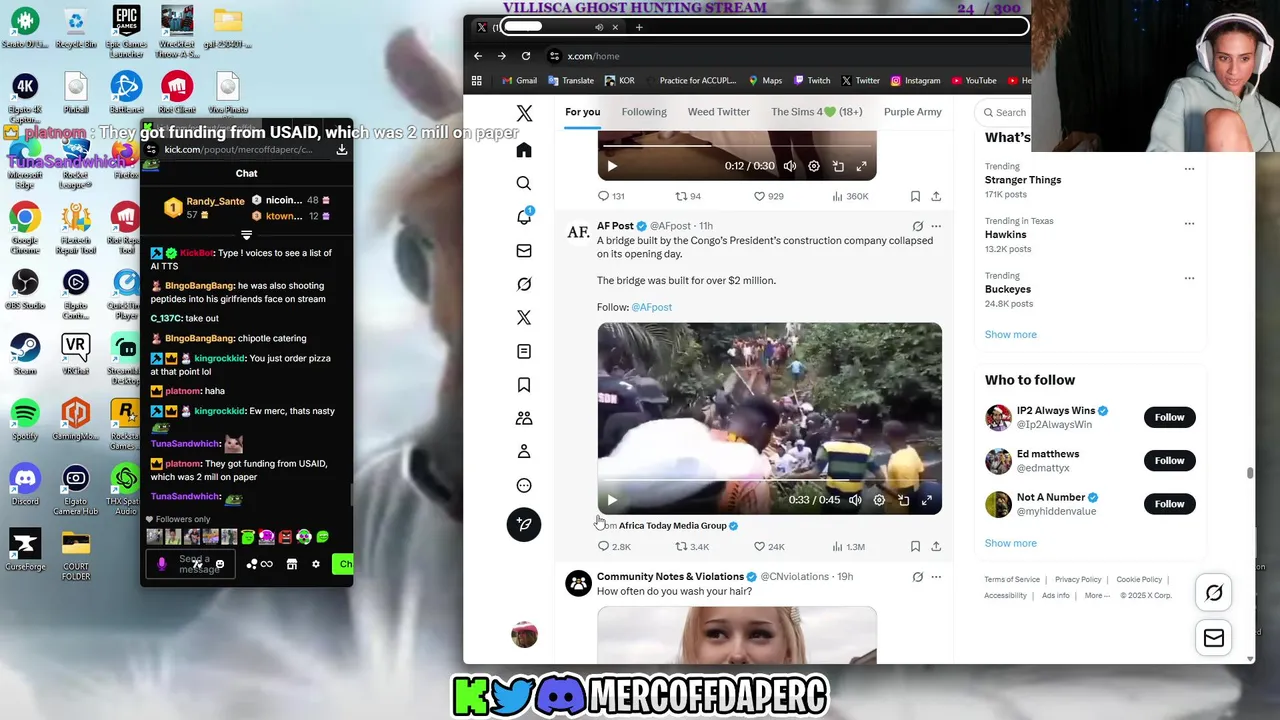Open Bookmarks icon in X sidebar

(x=524, y=385)
